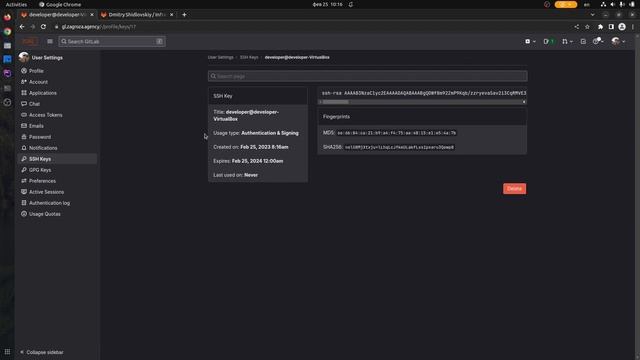This screenshot has width=640, height=360.
Task: Click SSH Keys breadcrumb
Action: coord(249,57)
